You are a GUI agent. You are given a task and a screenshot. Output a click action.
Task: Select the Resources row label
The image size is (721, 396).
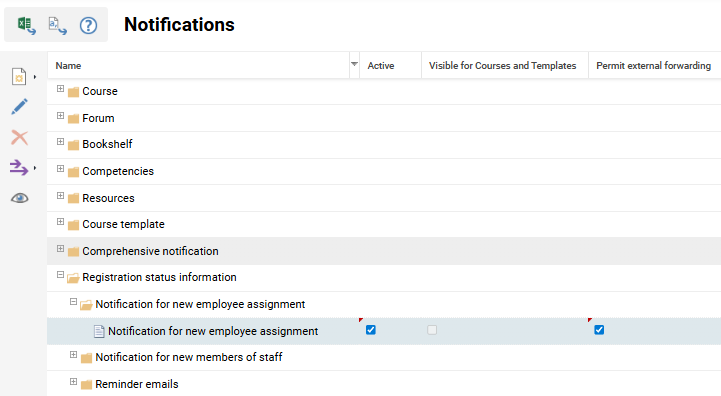click(108, 198)
